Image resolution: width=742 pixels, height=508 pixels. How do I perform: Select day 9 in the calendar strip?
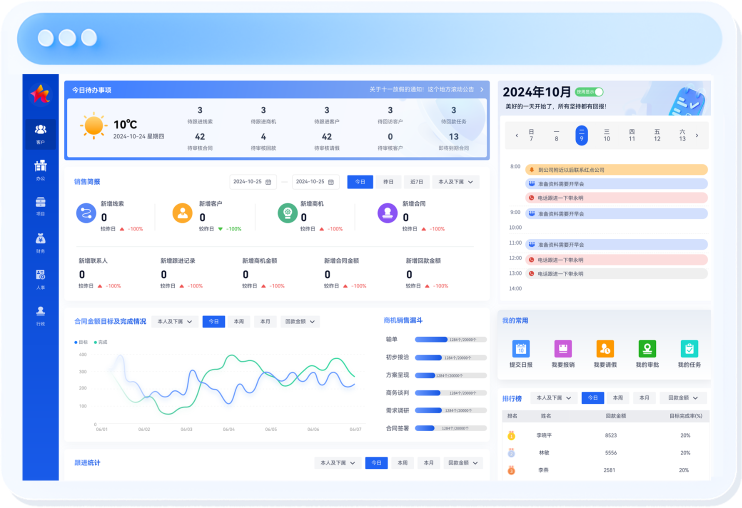582,136
